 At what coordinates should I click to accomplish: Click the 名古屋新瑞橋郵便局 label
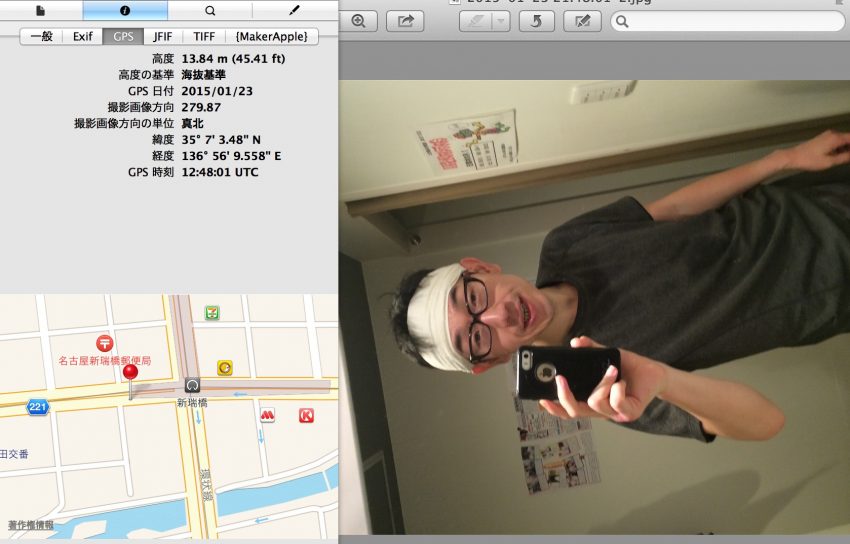[105, 360]
